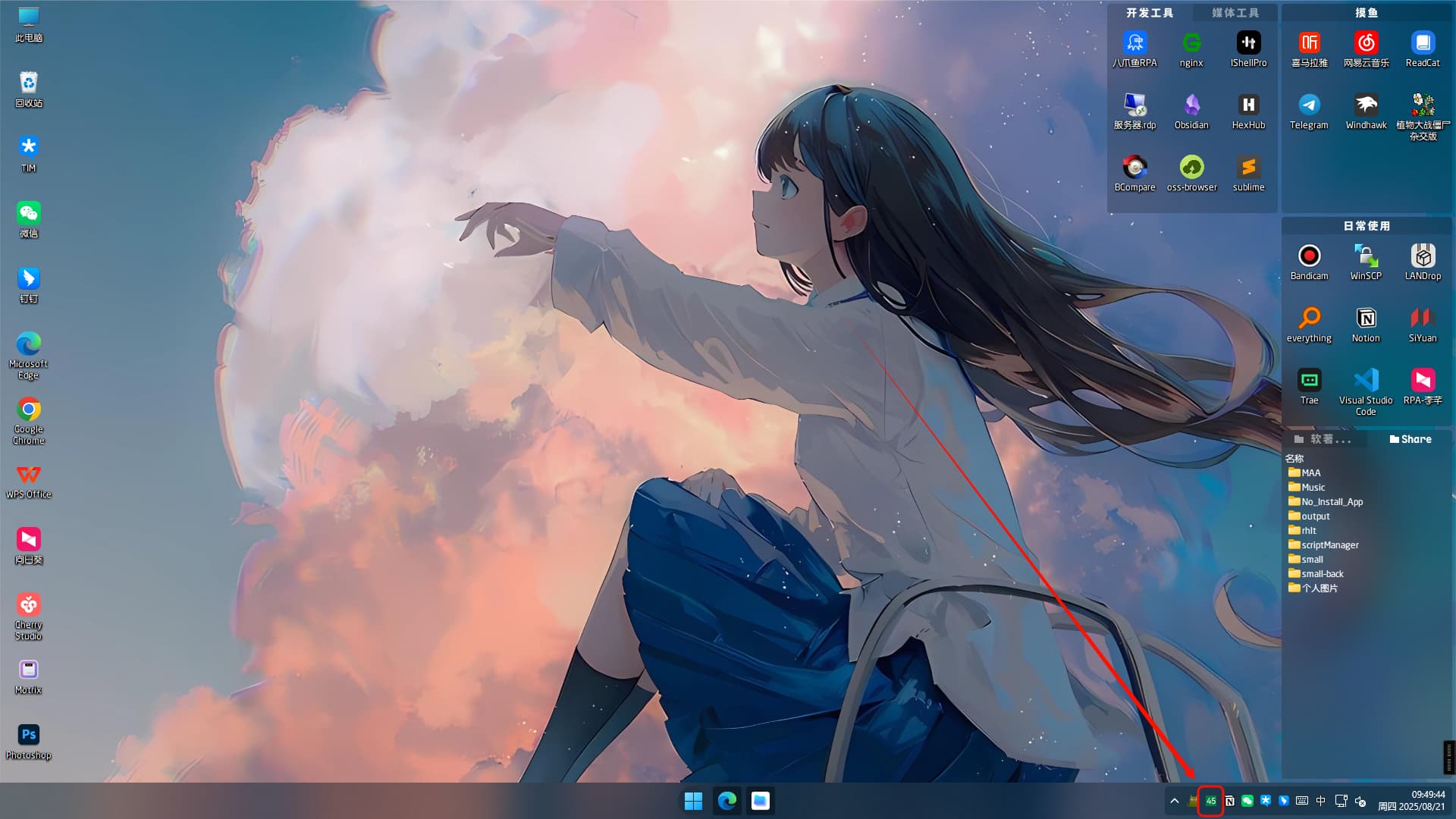1456x819 pixels.
Task: Launch the Google Chrome desktop shortcut
Action: [x=29, y=420]
